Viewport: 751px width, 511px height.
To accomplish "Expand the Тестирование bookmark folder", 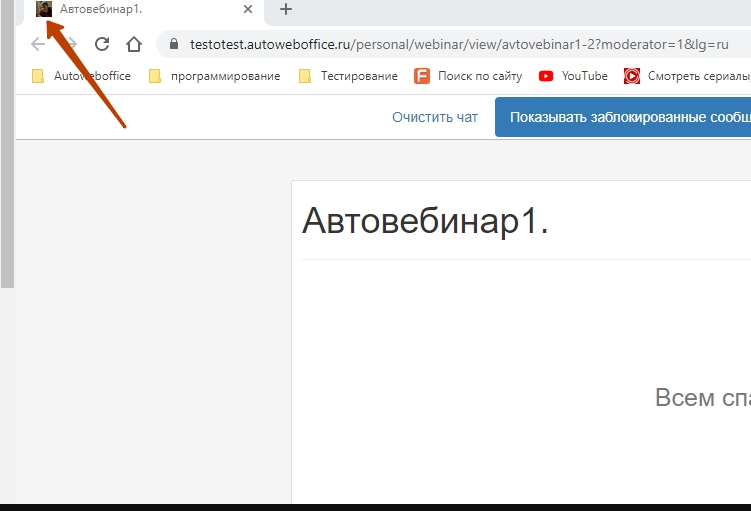I will click(x=348, y=76).
